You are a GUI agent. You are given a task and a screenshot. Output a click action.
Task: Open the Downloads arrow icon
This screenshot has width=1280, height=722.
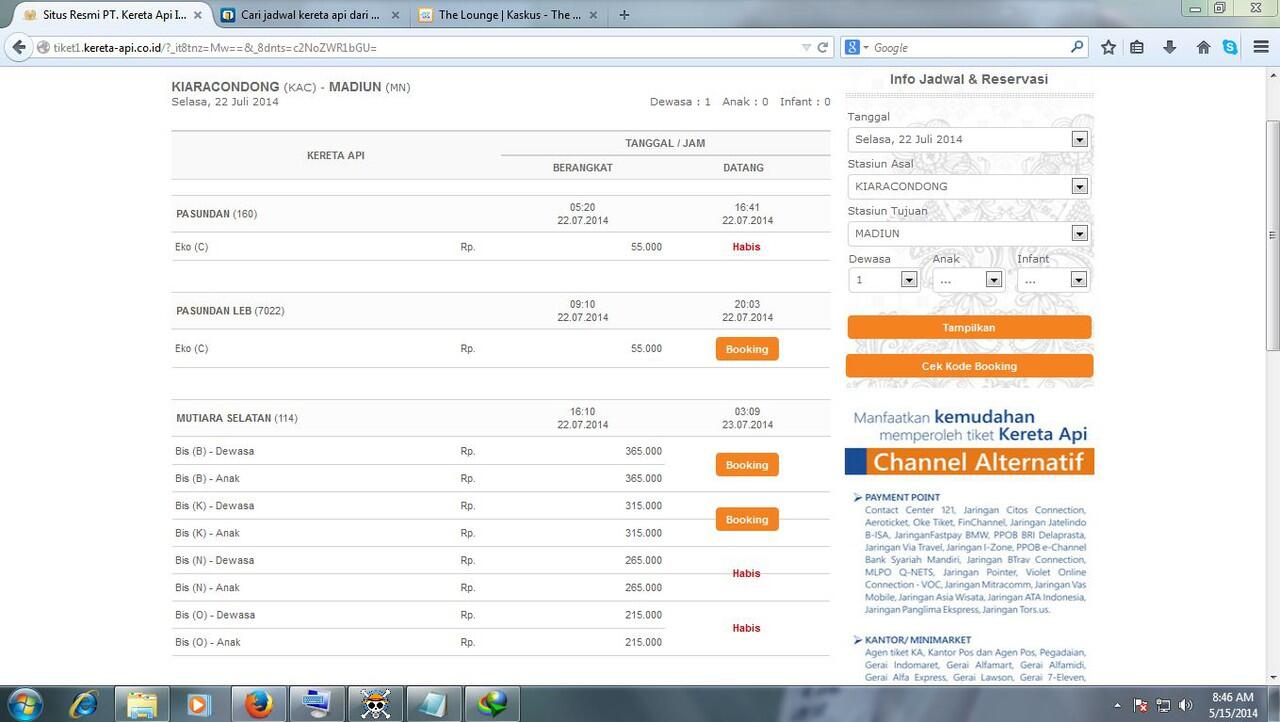point(1169,47)
